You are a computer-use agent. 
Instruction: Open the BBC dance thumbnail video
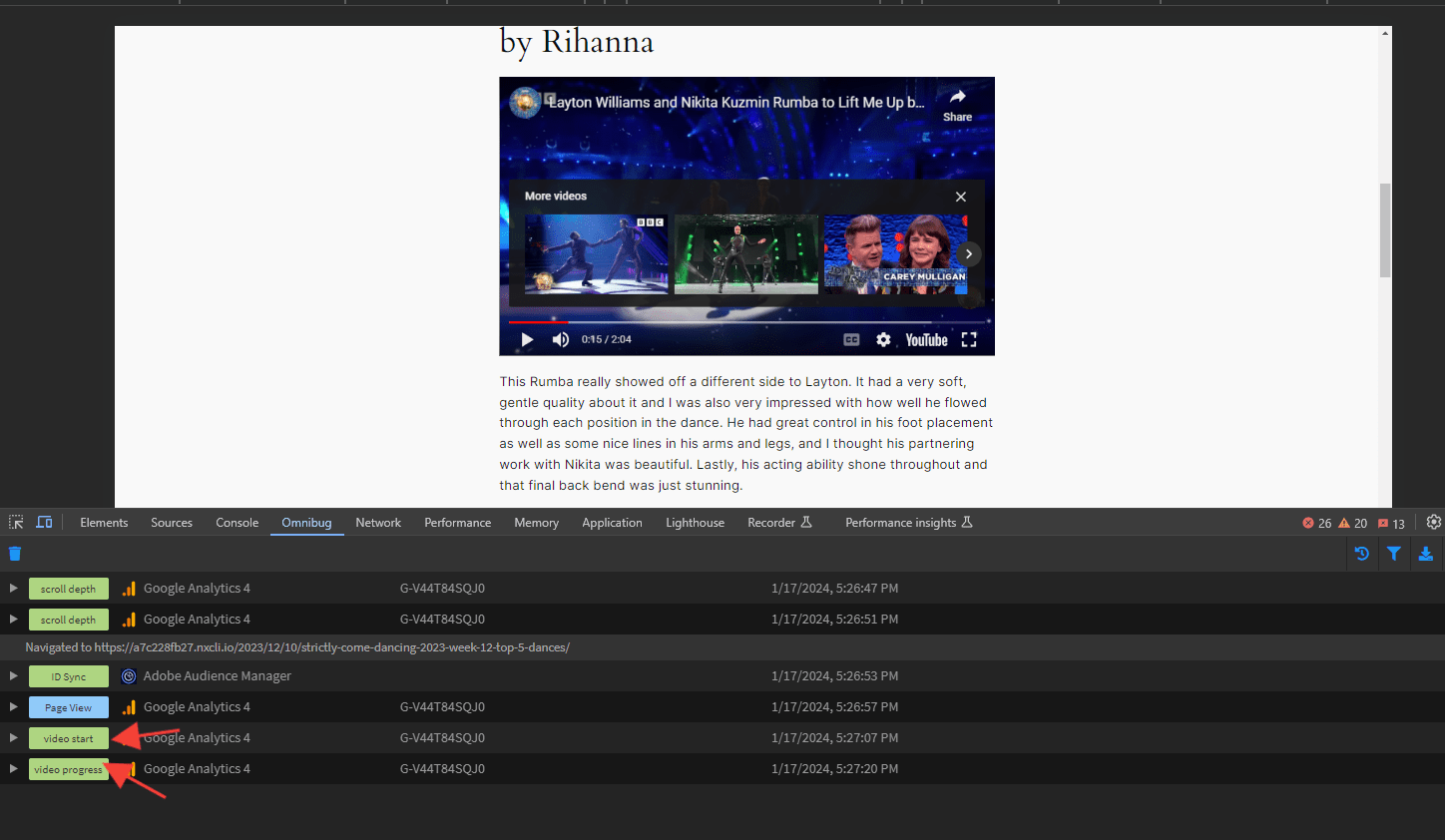click(597, 254)
